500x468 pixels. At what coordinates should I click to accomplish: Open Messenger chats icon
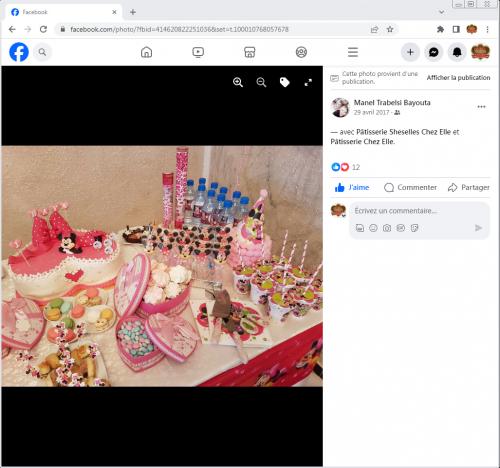coord(434,52)
